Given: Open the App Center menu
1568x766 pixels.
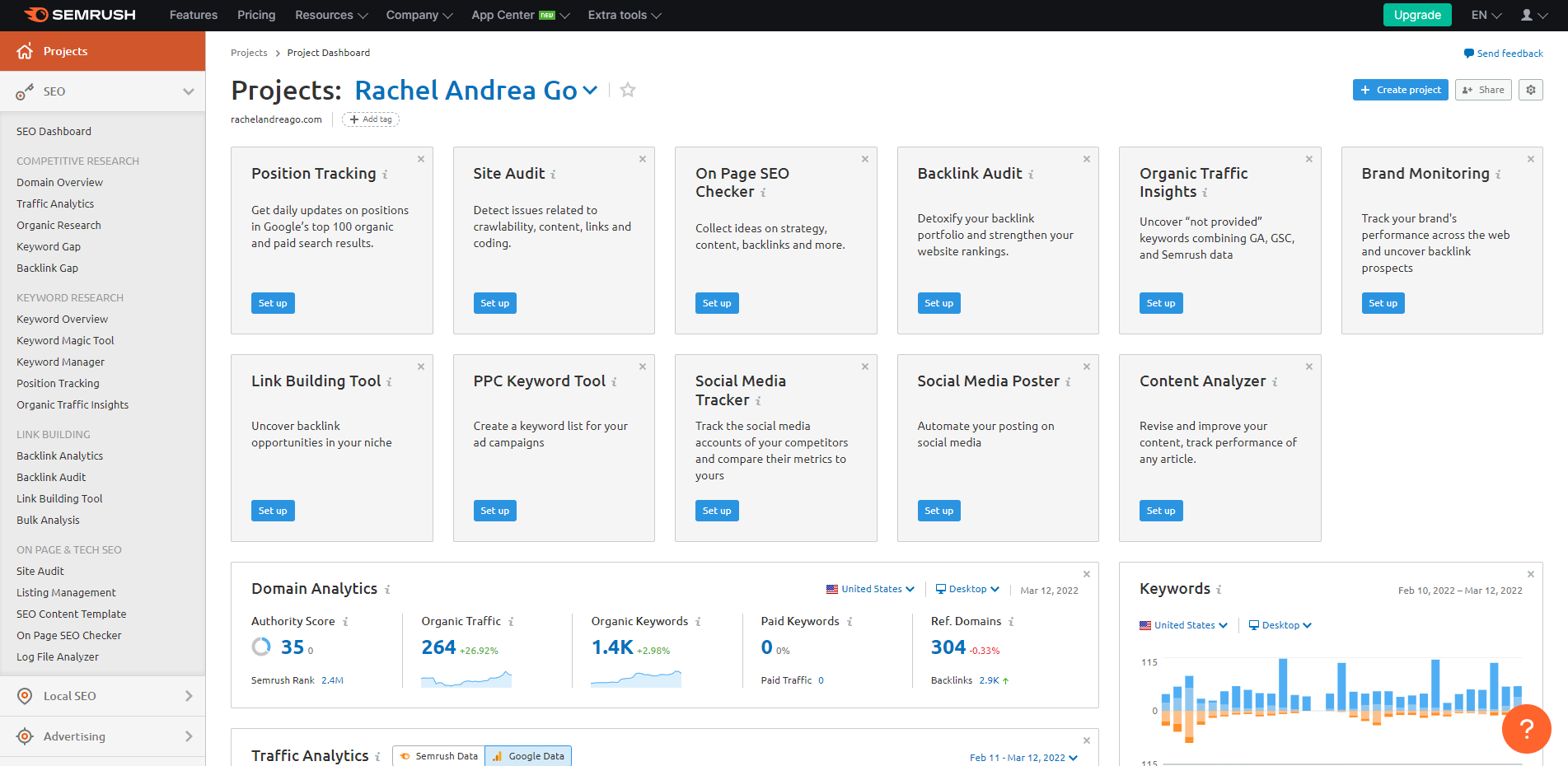Looking at the screenshot, I should point(521,15).
